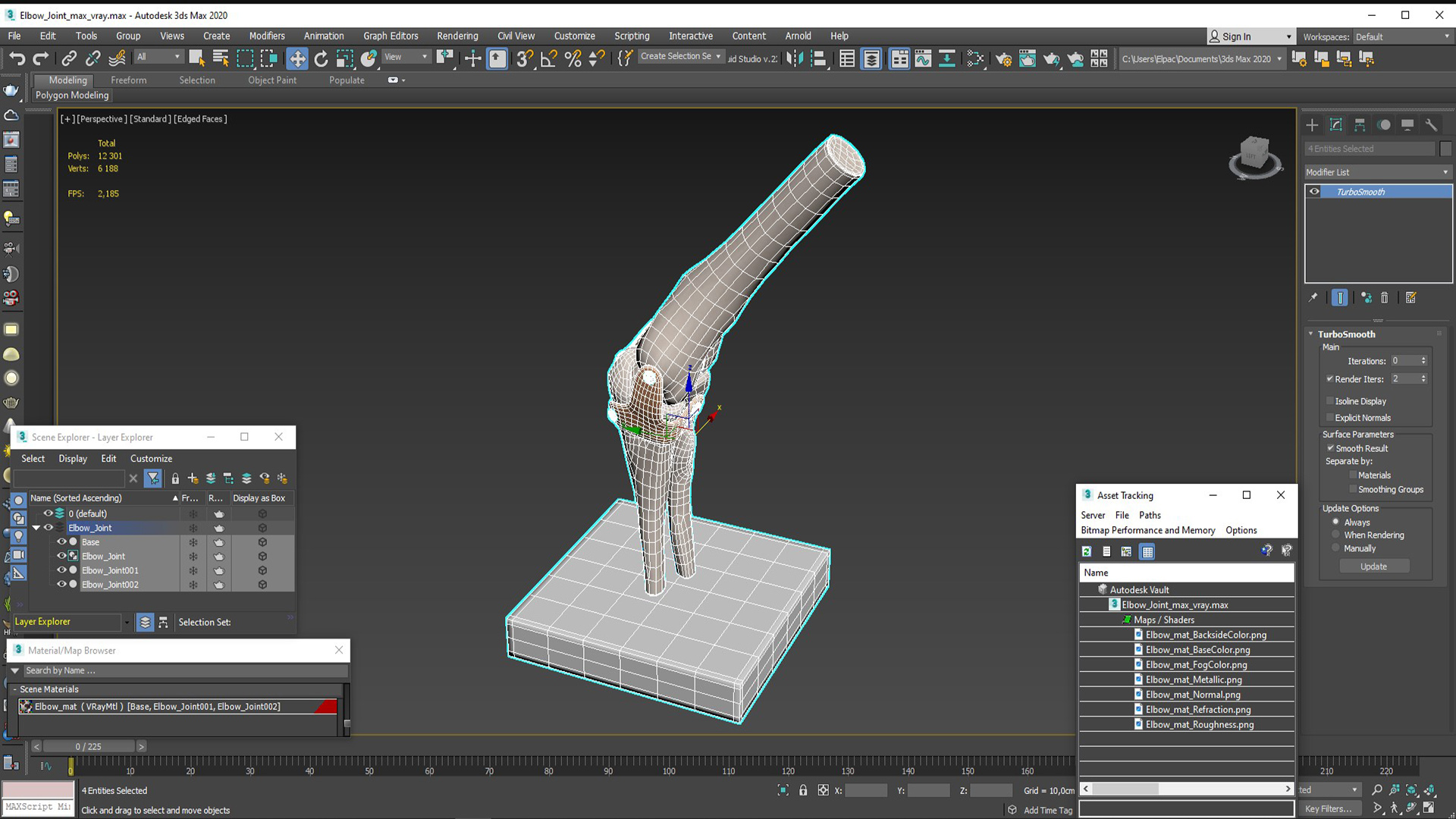Select the Select and Link tool
The height and width of the screenshot is (819, 1456).
coord(69,58)
